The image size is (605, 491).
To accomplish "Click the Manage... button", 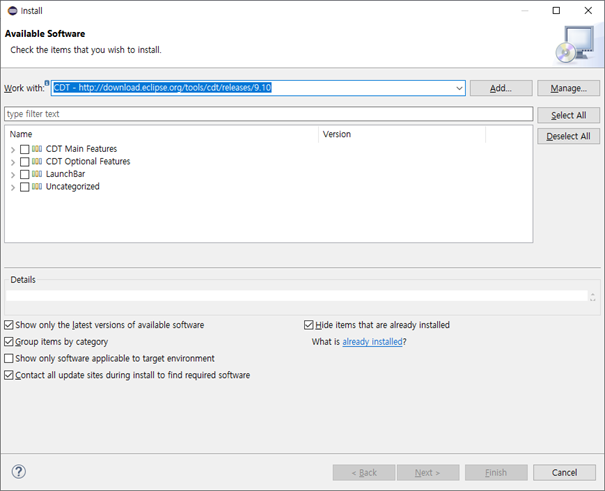I will 568,88.
